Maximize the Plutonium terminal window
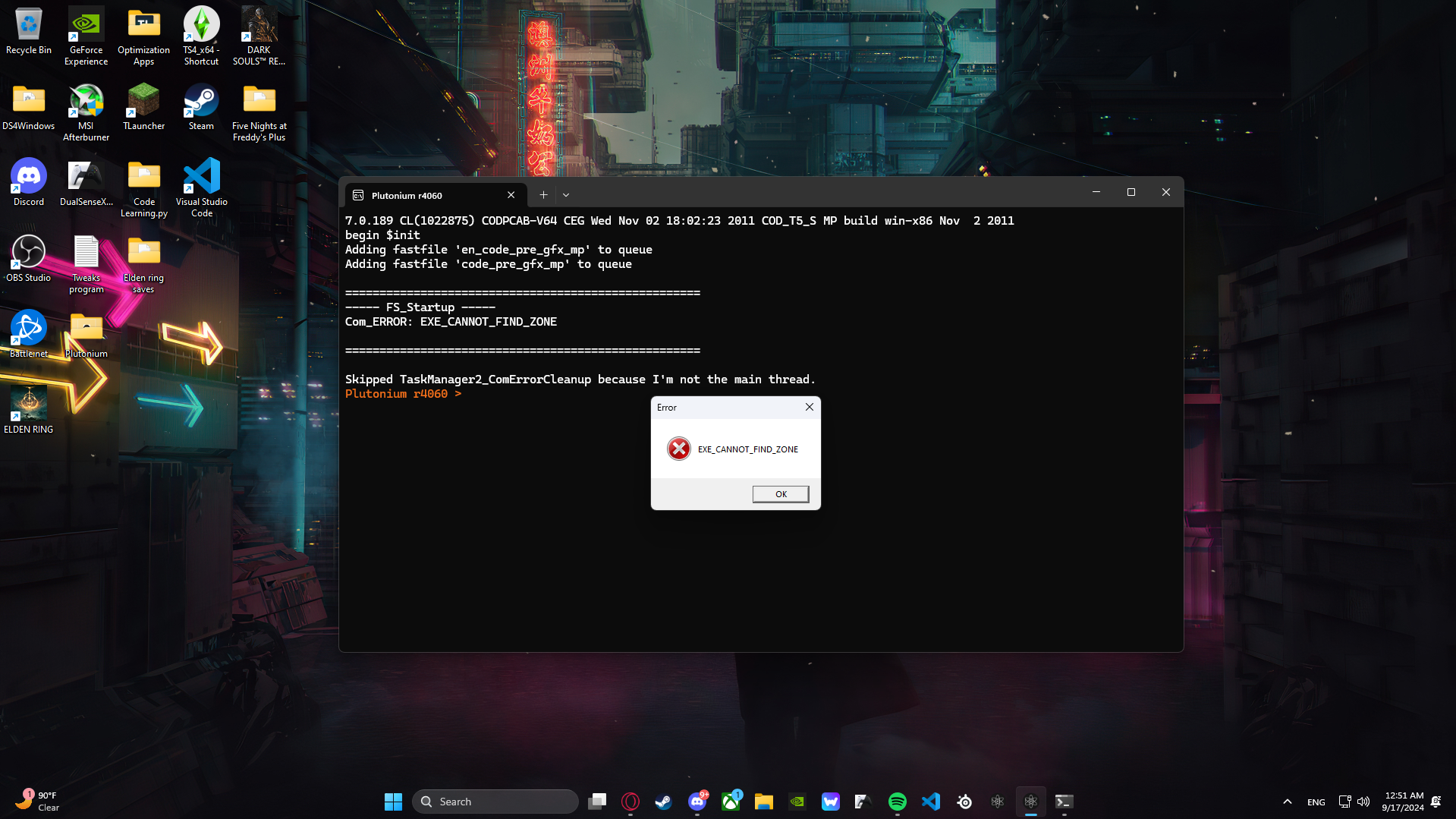 1131,192
